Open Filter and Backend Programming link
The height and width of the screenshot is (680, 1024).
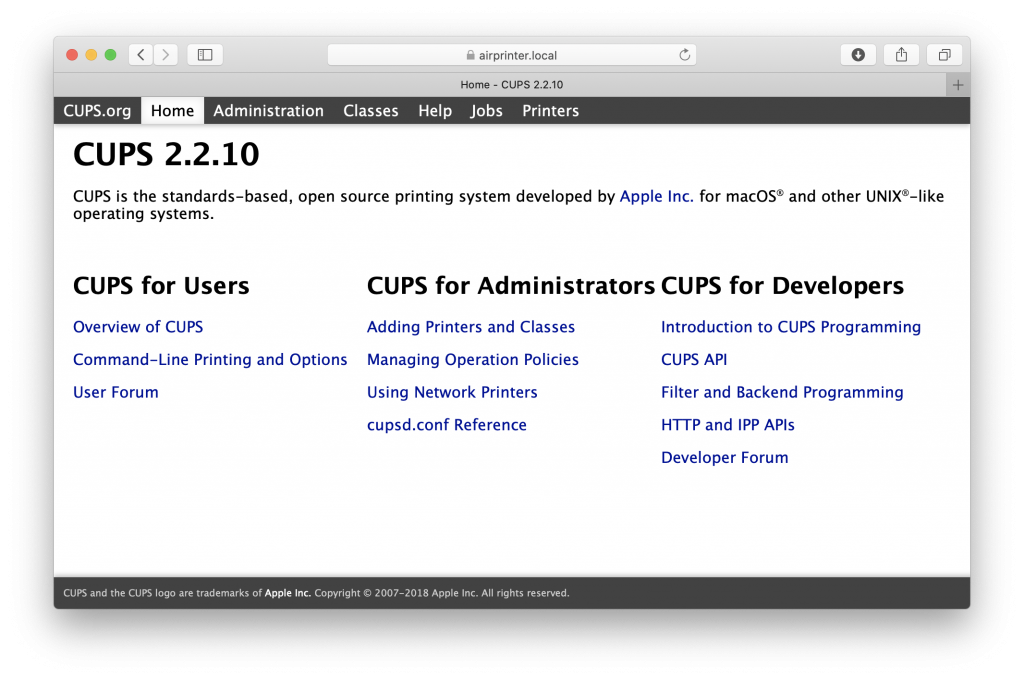coord(782,392)
